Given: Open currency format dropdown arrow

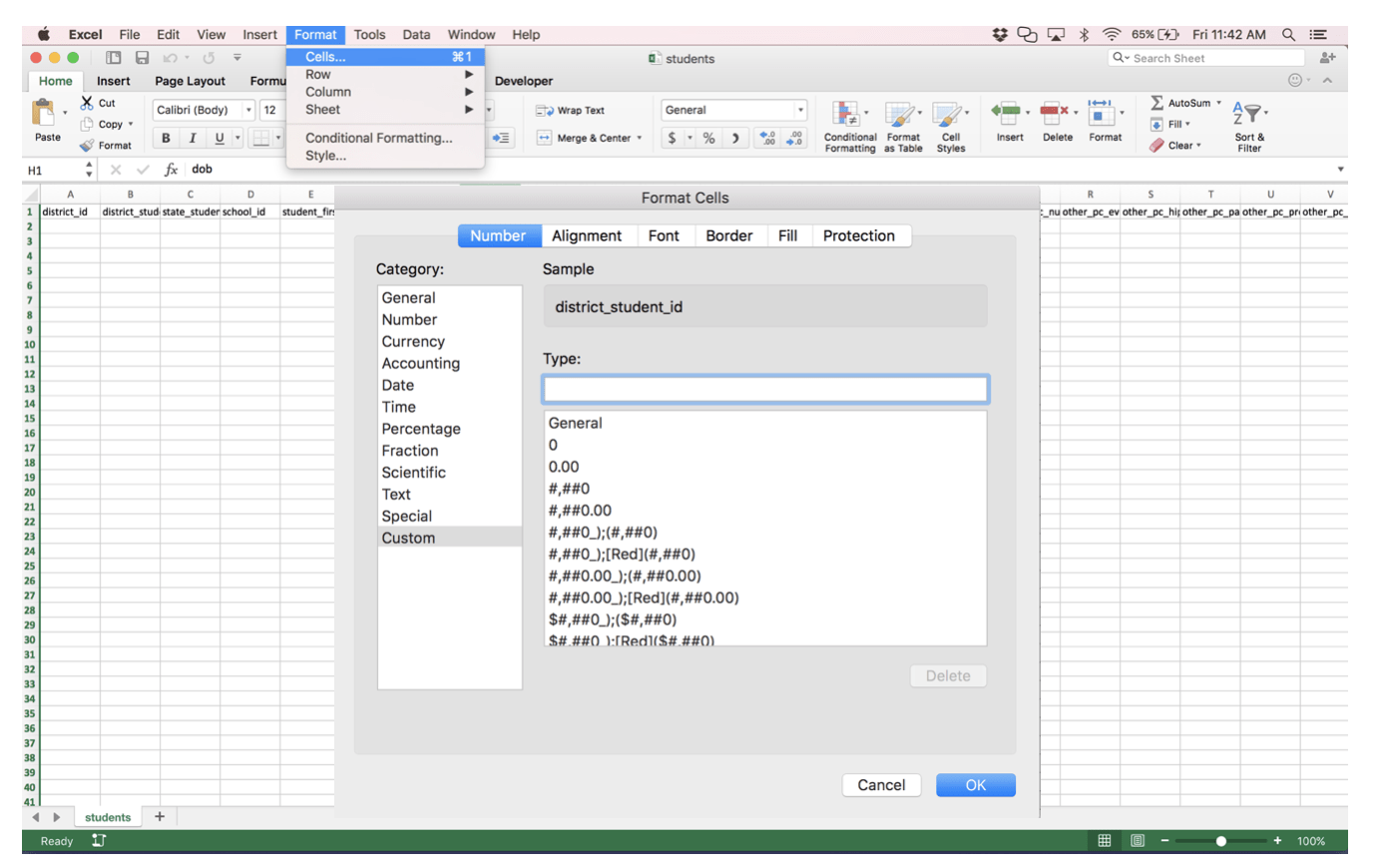Looking at the screenshot, I should pos(689,138).
